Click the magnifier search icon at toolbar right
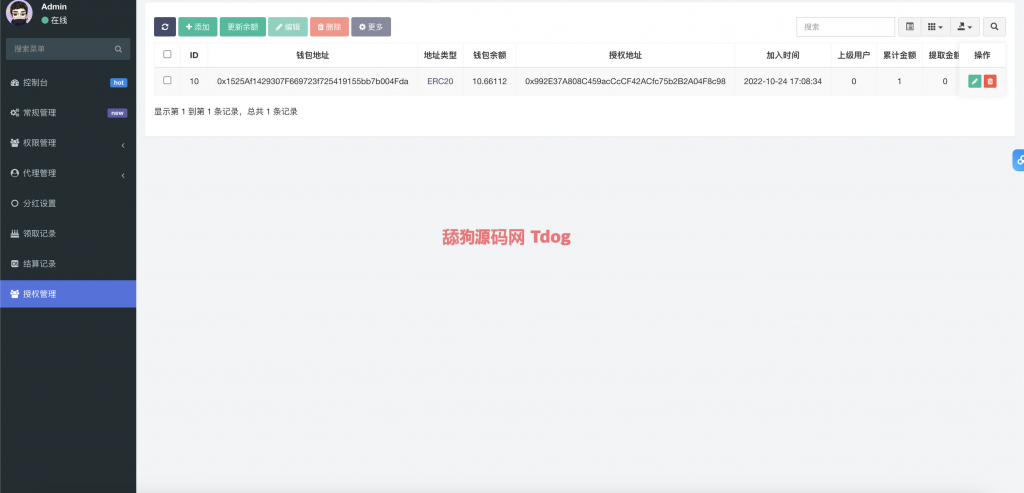 coord(994,27)
